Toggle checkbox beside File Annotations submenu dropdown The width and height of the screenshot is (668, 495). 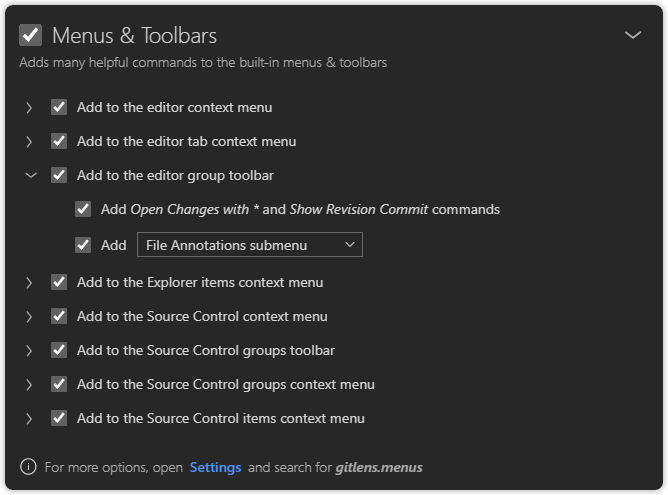tap(83, 245)
